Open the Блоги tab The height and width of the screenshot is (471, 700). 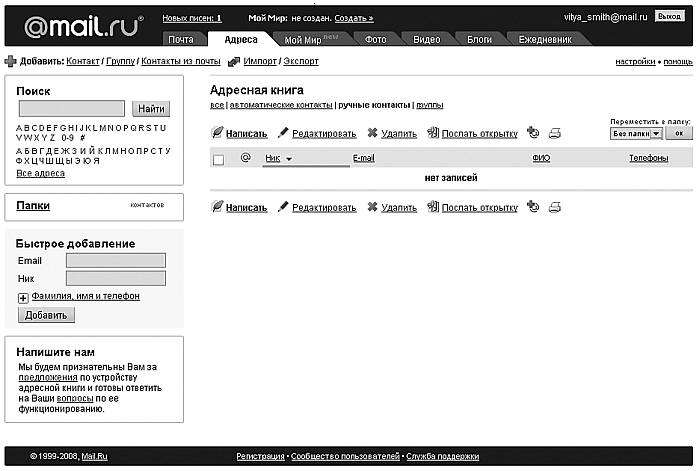[x=479, y=39]
